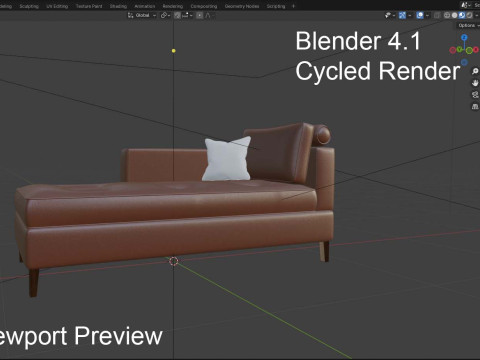Toggle viewport gizmos display
Screen dimensions: 480x360
[x=402, y=15]
